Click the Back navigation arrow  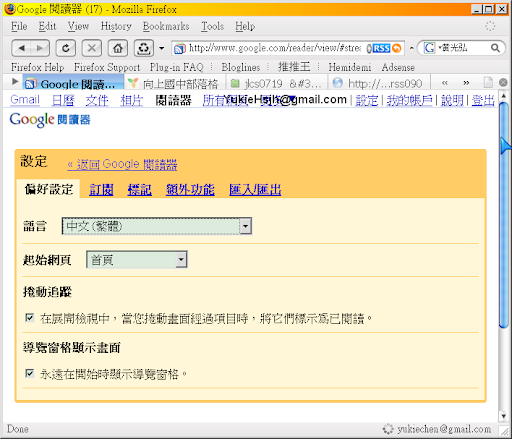21,49
